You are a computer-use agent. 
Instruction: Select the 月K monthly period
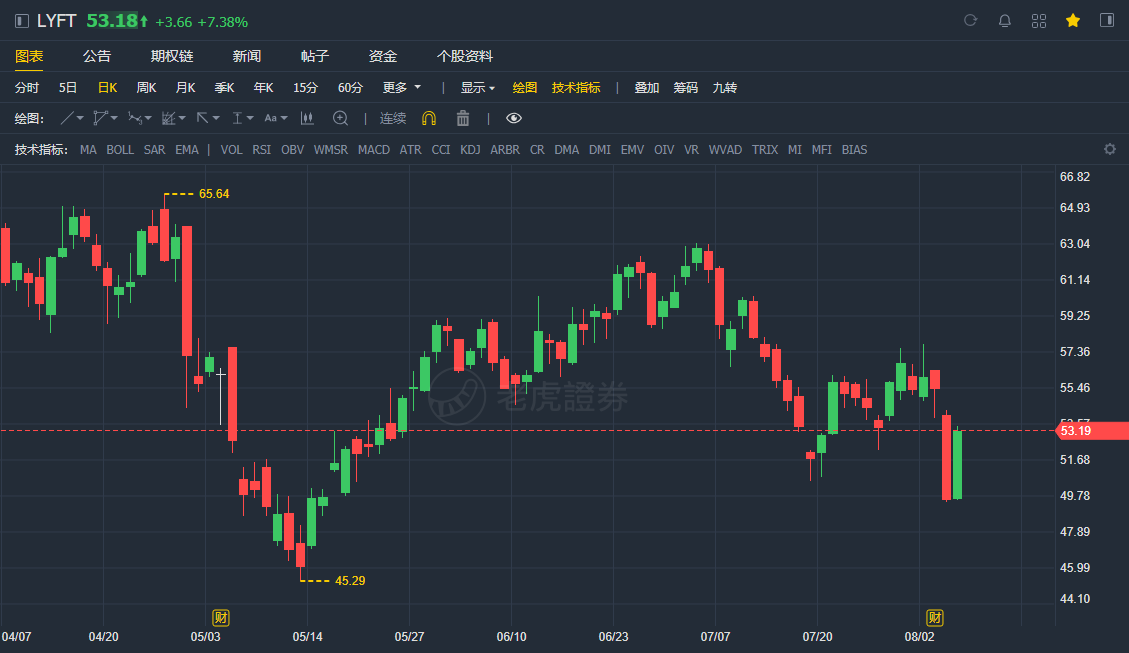pyautogui.click(x=185, y=88)
